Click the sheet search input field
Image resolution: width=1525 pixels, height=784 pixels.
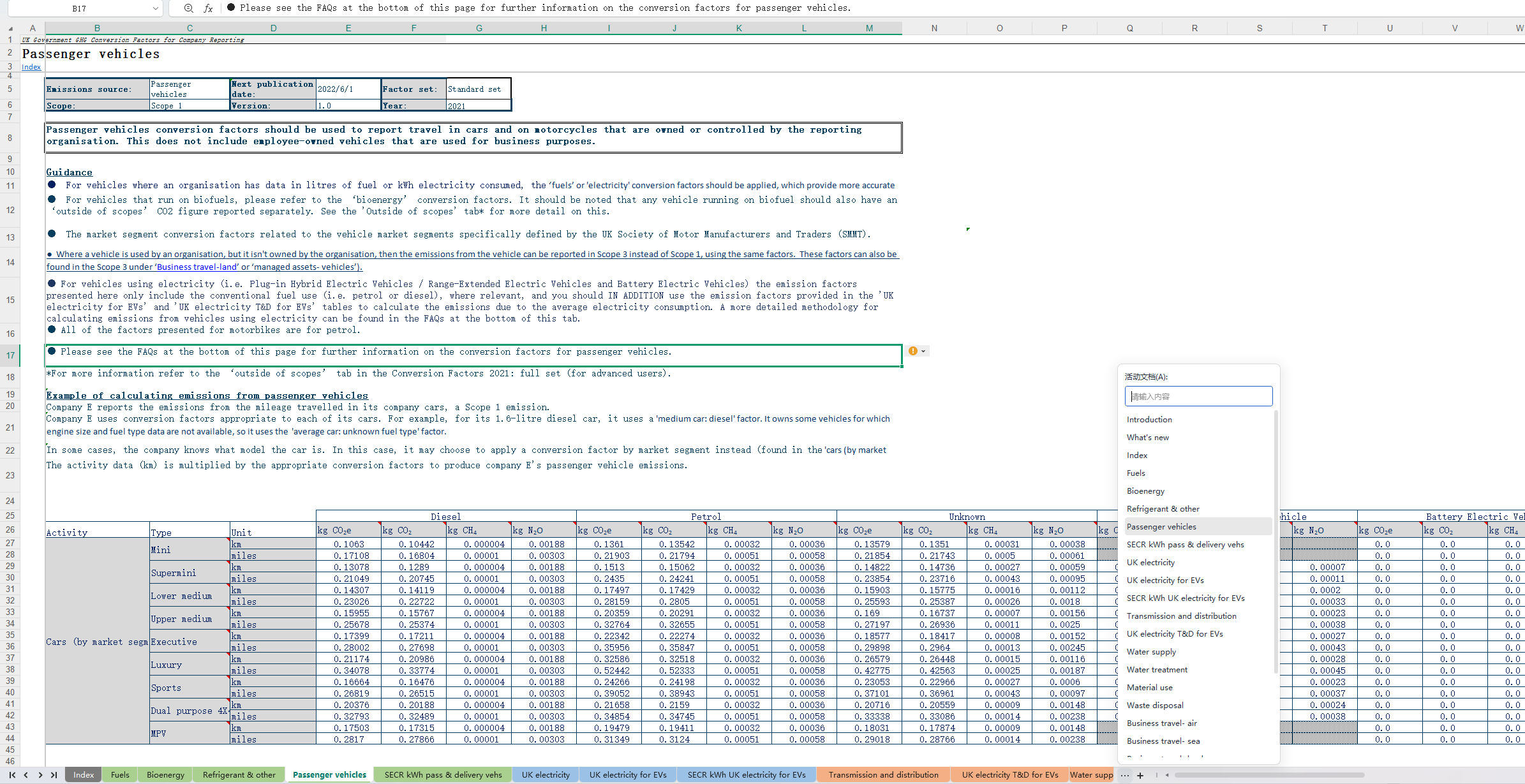click(x=1198, y=396)
